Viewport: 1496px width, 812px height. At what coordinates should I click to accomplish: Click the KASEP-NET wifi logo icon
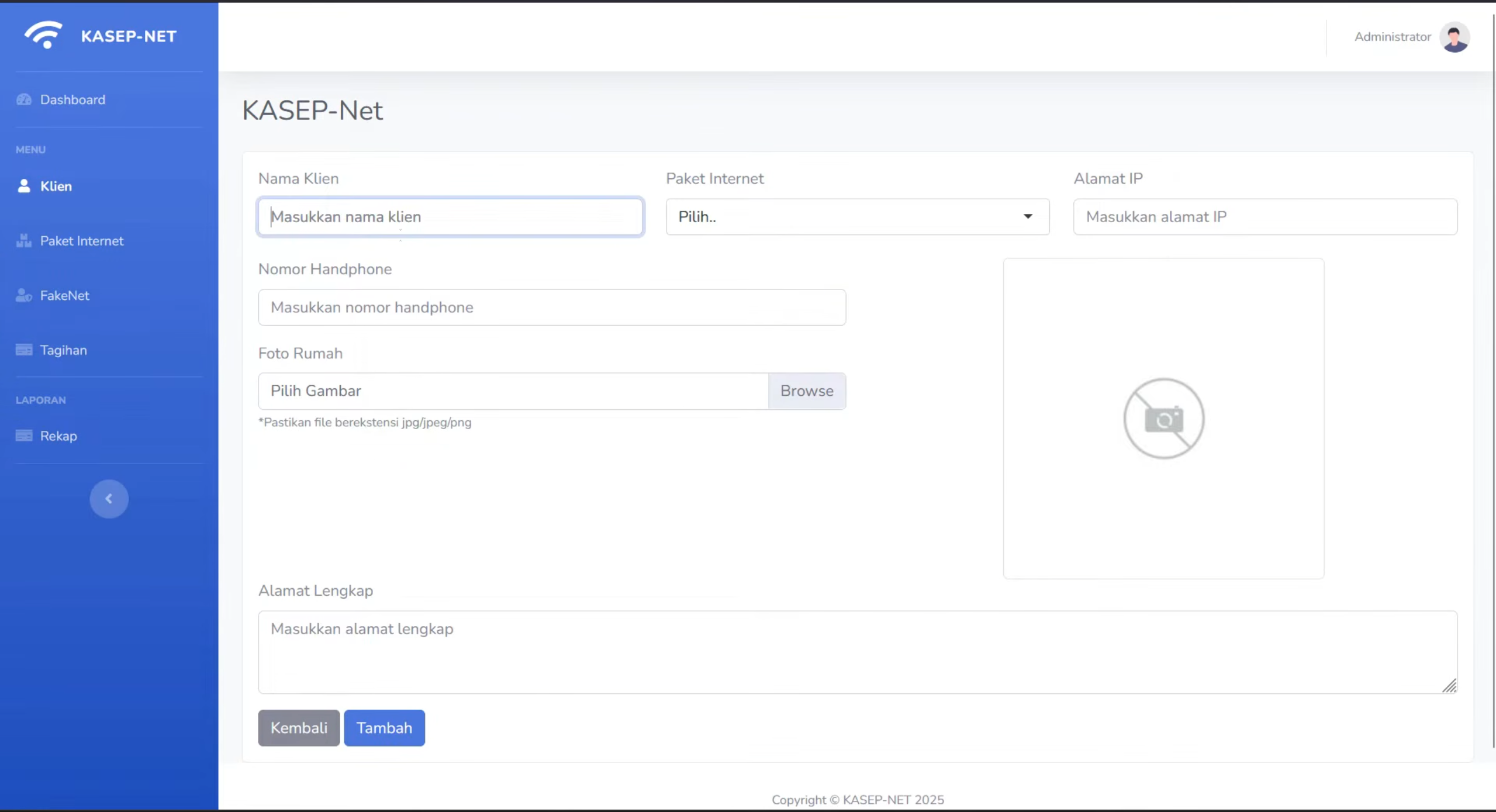coord(43,35)
